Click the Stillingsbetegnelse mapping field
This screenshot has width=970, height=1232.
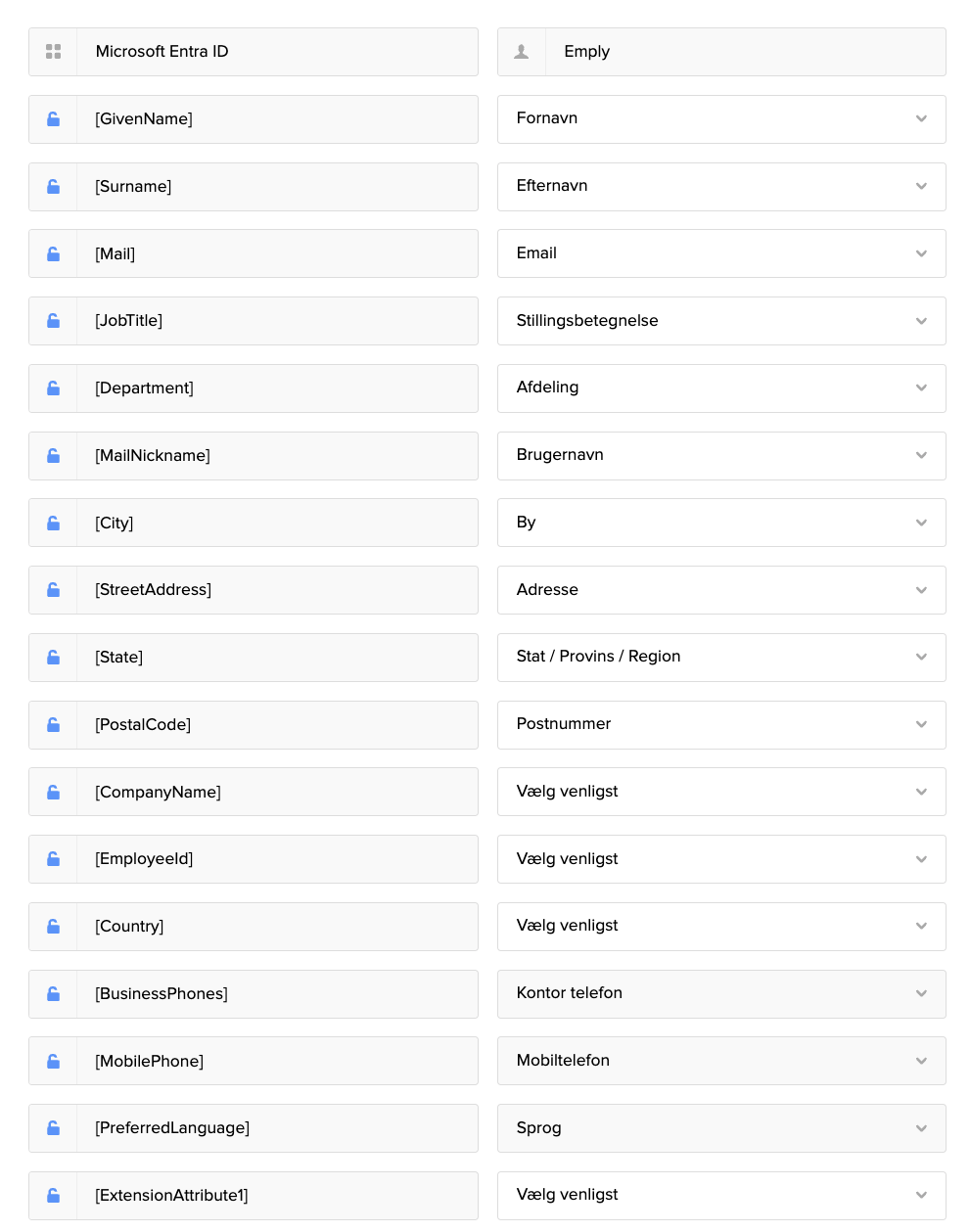click(x=721, y=320)
